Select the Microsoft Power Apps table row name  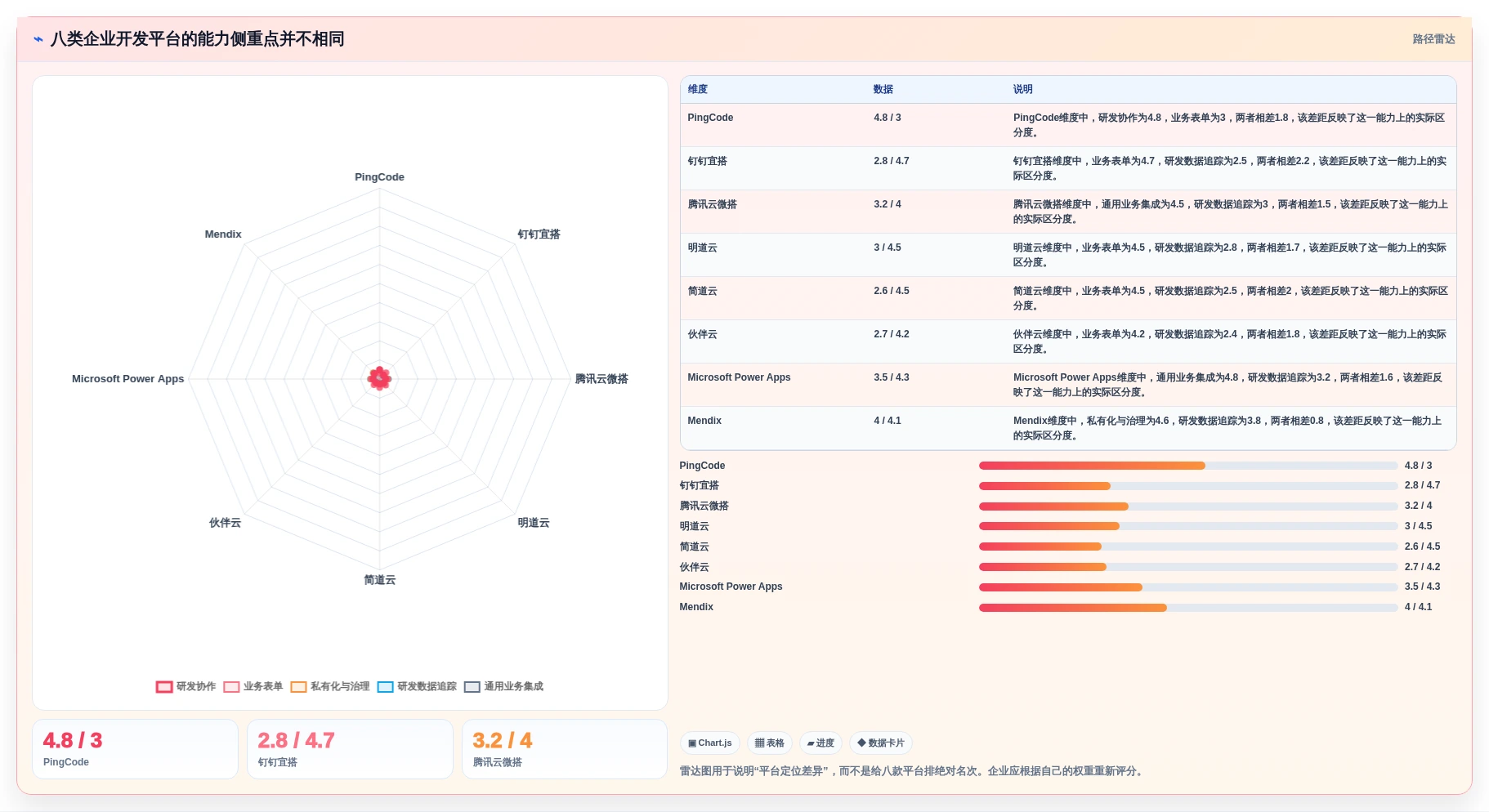click(x=739, y=377)
